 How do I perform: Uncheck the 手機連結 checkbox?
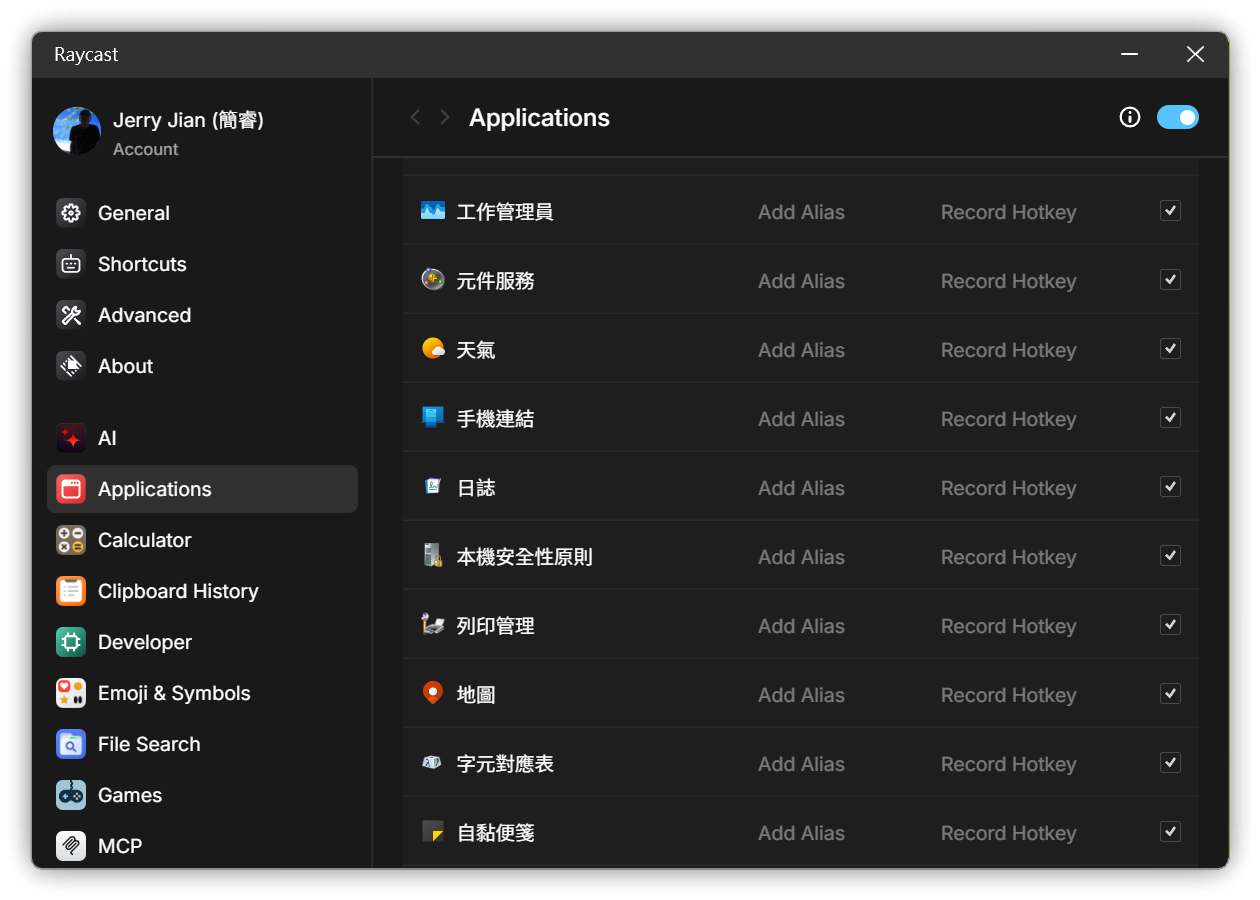pyautogui.click(x=1170, y=418)
